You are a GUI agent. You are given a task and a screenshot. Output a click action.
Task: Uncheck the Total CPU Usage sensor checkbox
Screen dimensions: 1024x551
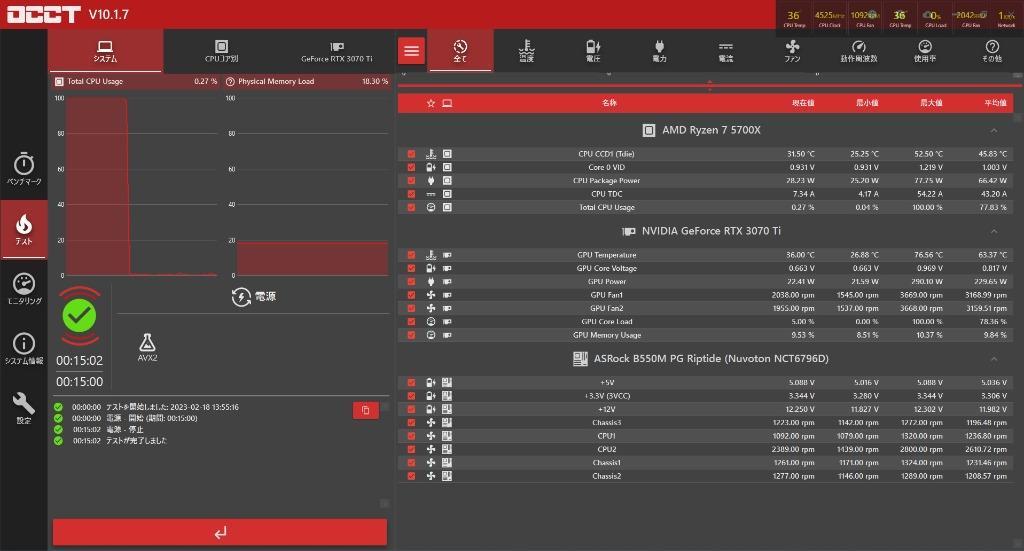tap(411, 208)
